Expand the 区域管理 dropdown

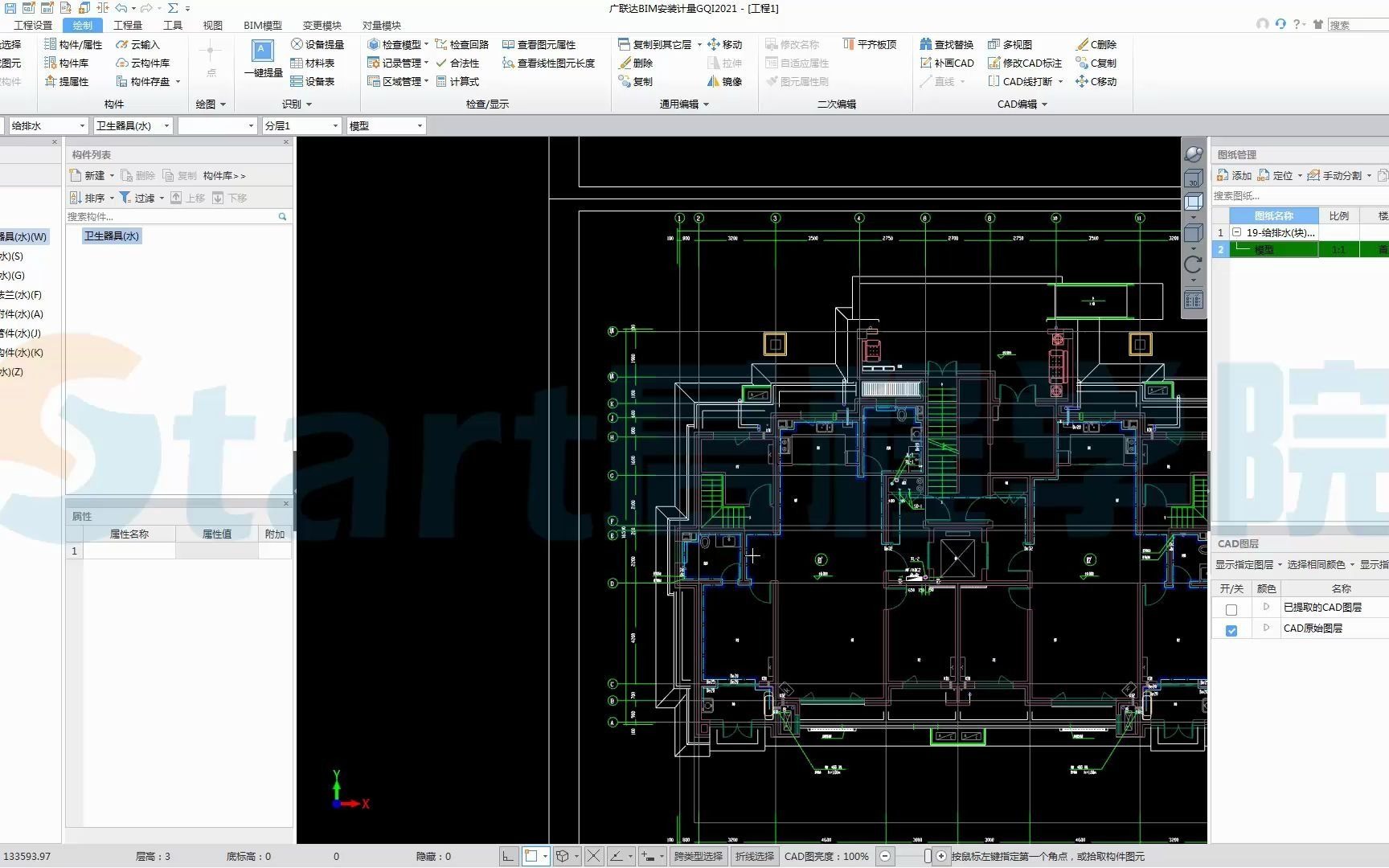pyautogui.click(x=426, y=81)
